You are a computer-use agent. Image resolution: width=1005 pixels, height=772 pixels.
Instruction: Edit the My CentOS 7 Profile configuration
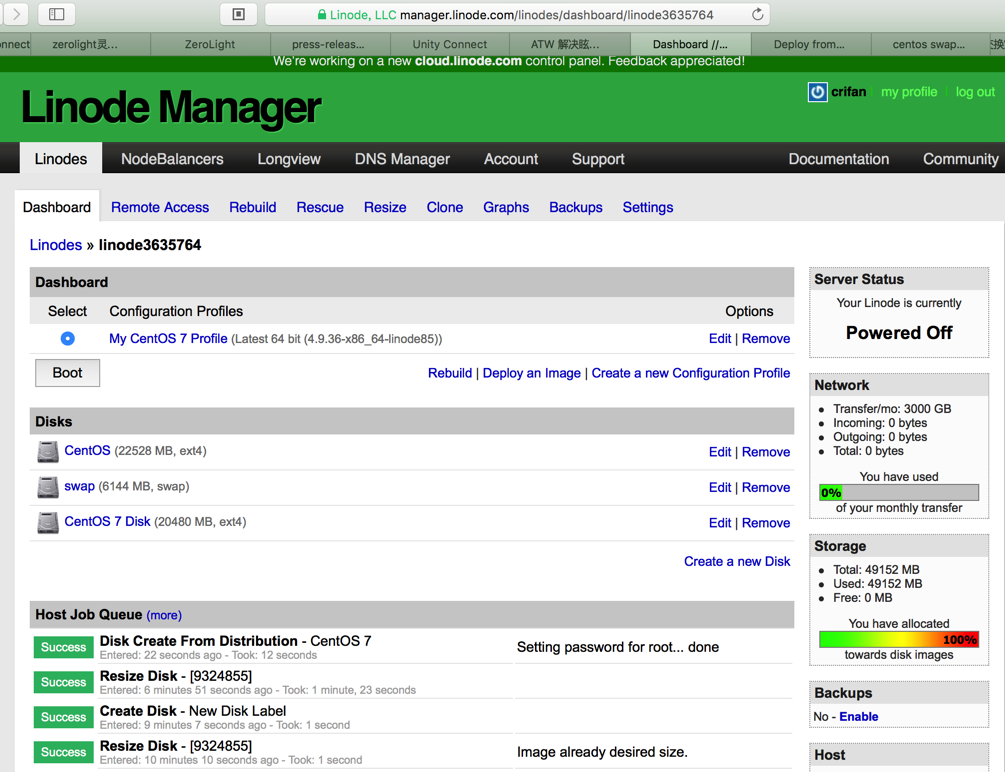[720, 339]
